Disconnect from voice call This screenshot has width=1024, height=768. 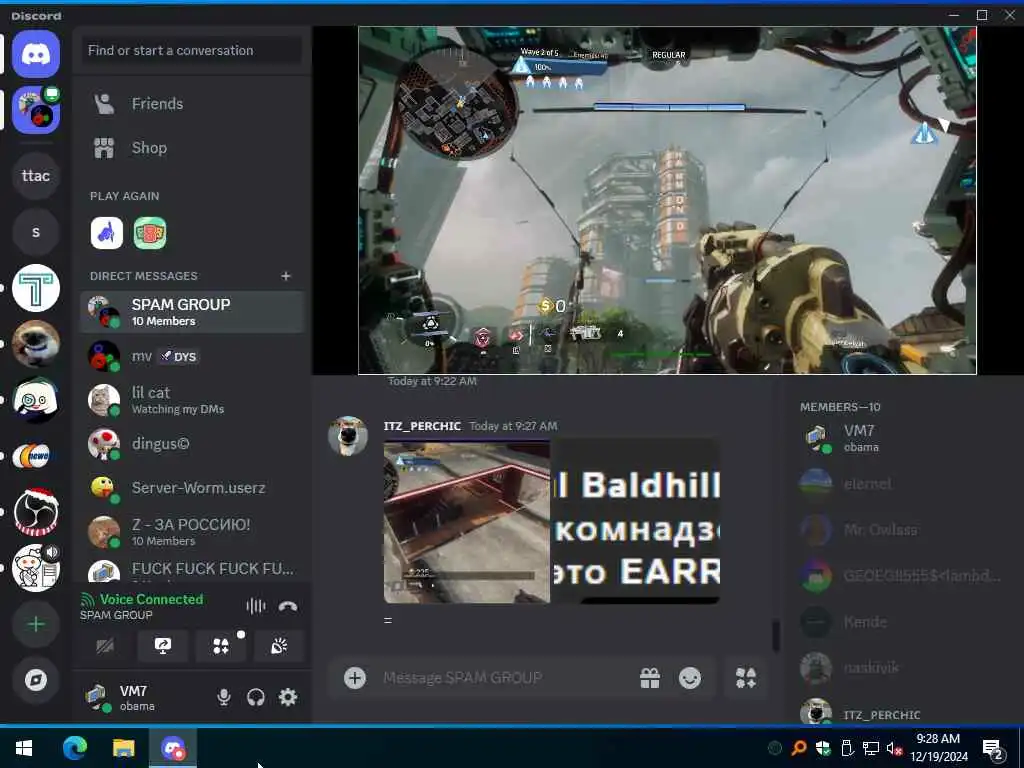point(288,607)
